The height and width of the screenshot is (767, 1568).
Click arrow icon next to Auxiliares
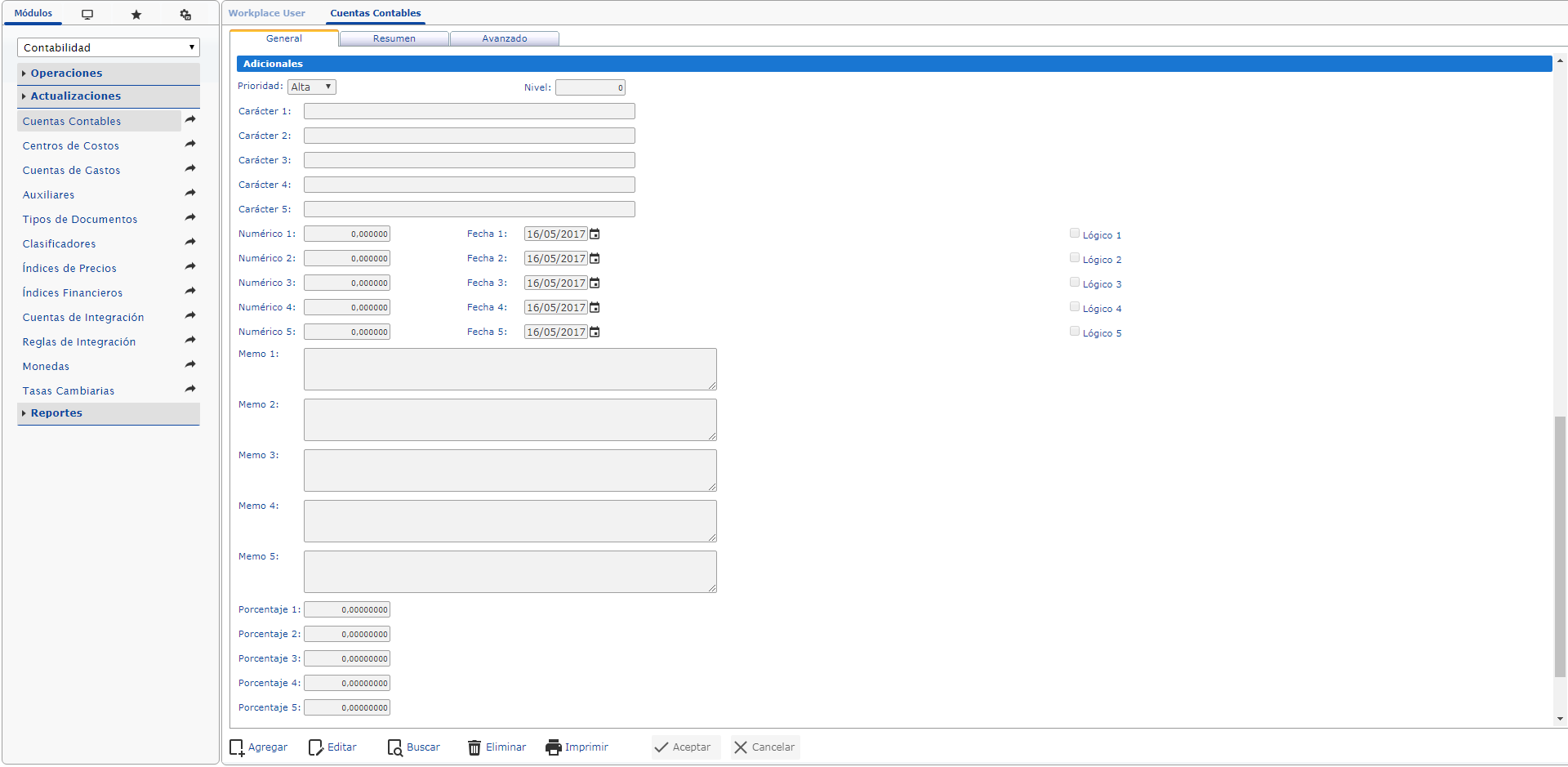(x=190, y=193)
